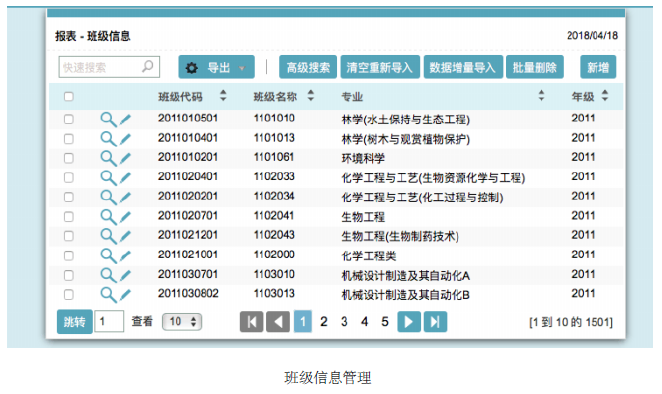Open the 导出 export dropdown
This screenshot has height=394, width=662.
(217, 67)
